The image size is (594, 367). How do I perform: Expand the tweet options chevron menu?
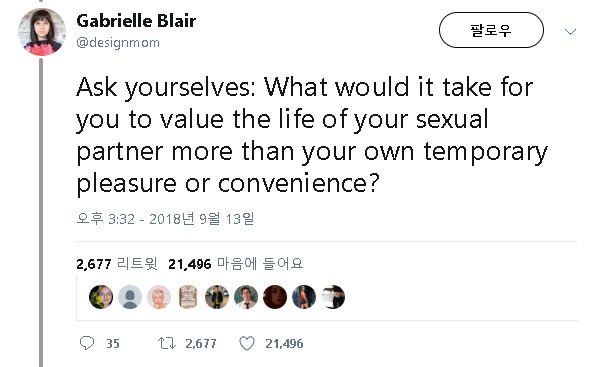coord(570,31)
